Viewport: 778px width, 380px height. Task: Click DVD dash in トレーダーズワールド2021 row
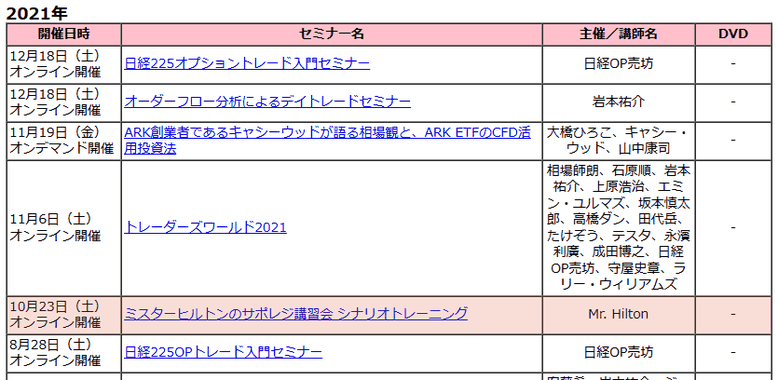733,228
